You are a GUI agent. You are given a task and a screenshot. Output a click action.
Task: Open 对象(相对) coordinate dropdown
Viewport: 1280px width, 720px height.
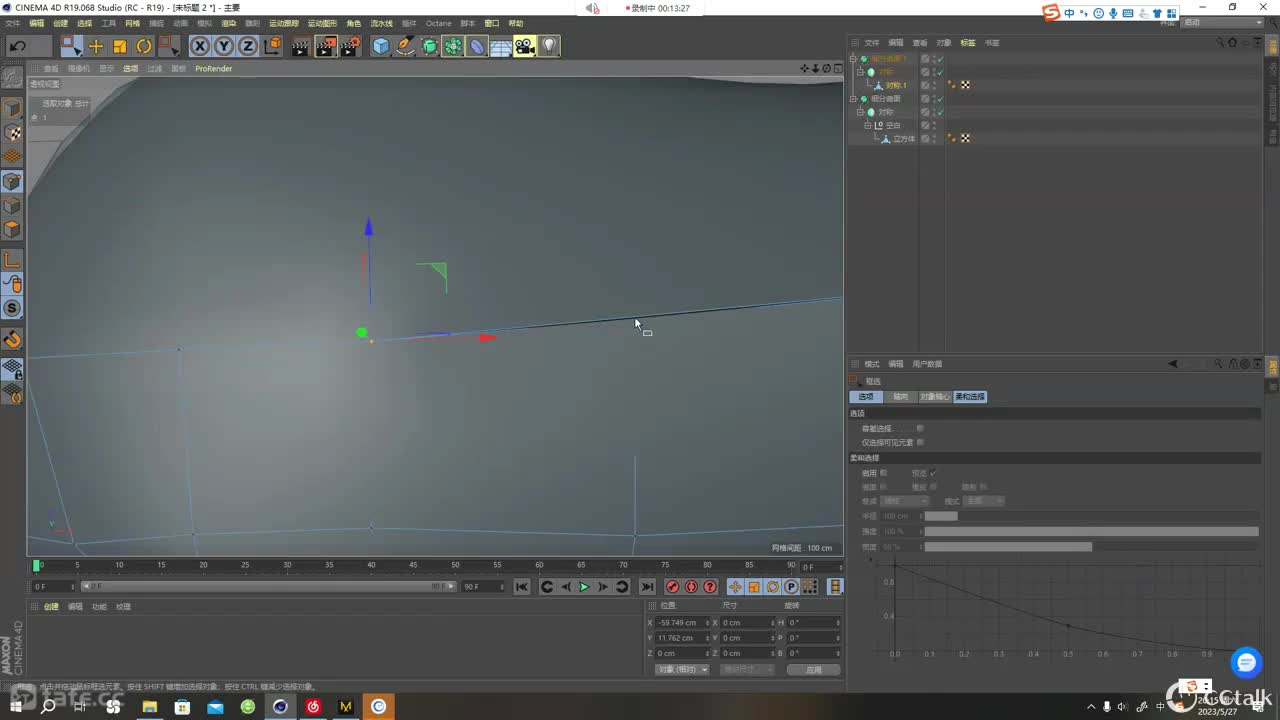[x=682, y=669]
